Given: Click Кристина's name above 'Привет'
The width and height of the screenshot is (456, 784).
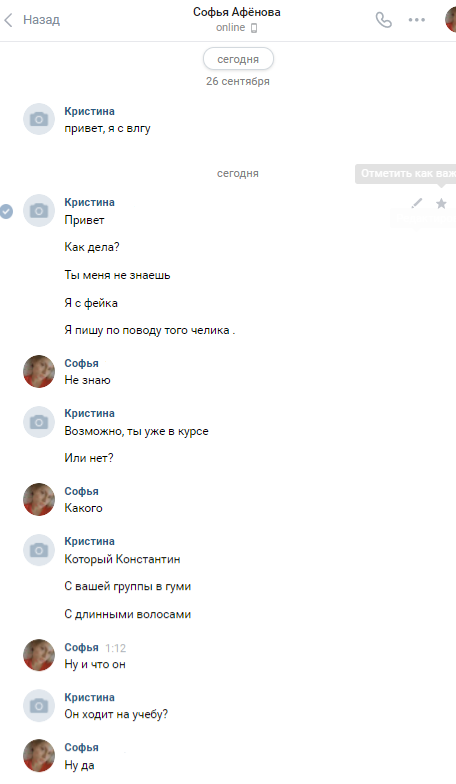Looking at the screenshot, I should coord(90,202).
